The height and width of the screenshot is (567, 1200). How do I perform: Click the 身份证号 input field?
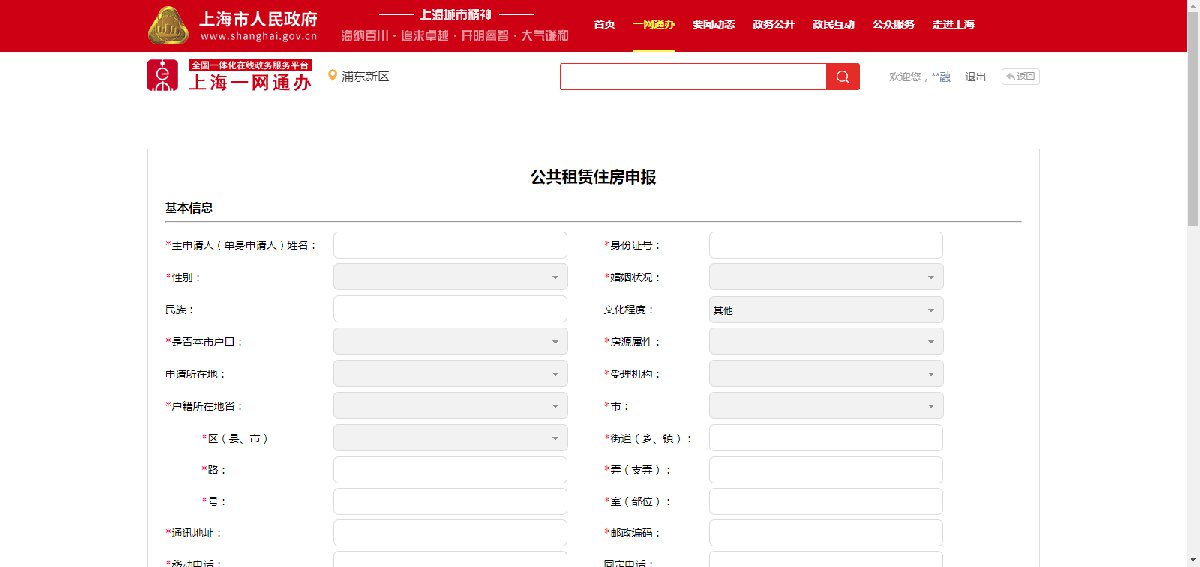tap(826, 245)
